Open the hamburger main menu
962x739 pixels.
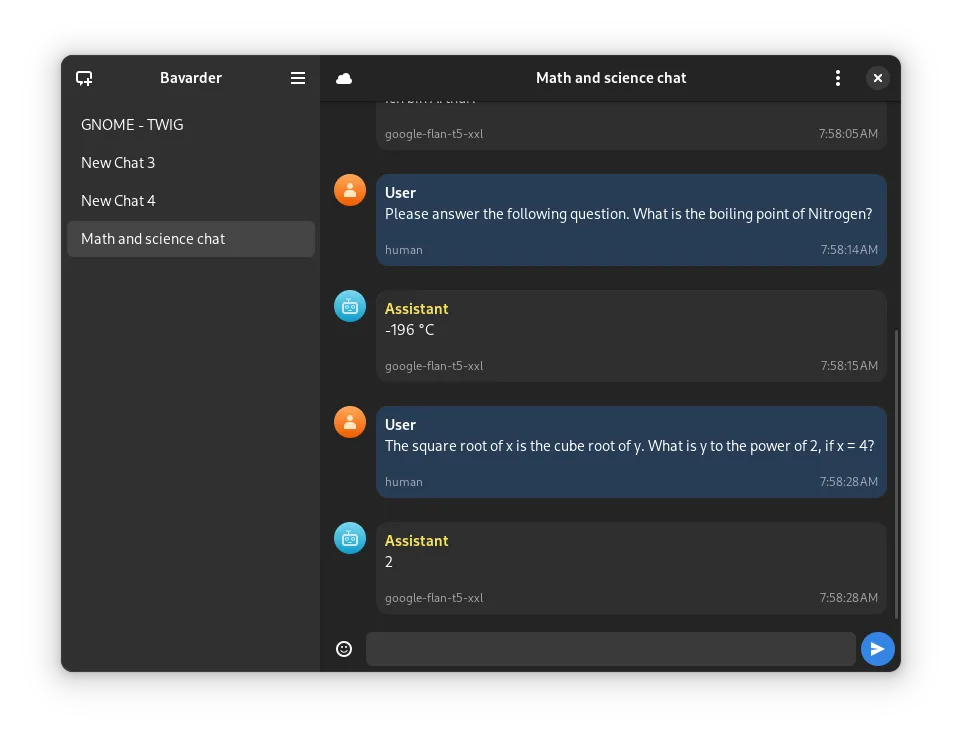tap(298, 78)
